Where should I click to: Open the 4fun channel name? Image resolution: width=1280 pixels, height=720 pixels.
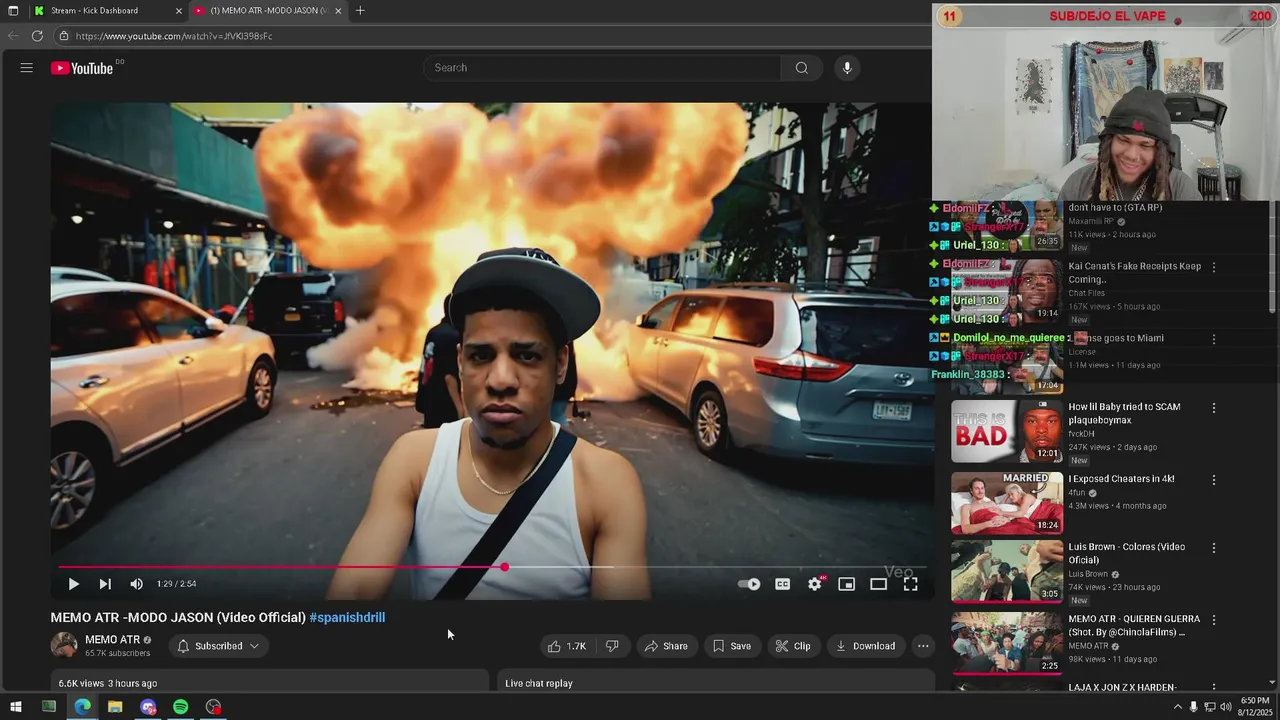(x=1076, y=493)
